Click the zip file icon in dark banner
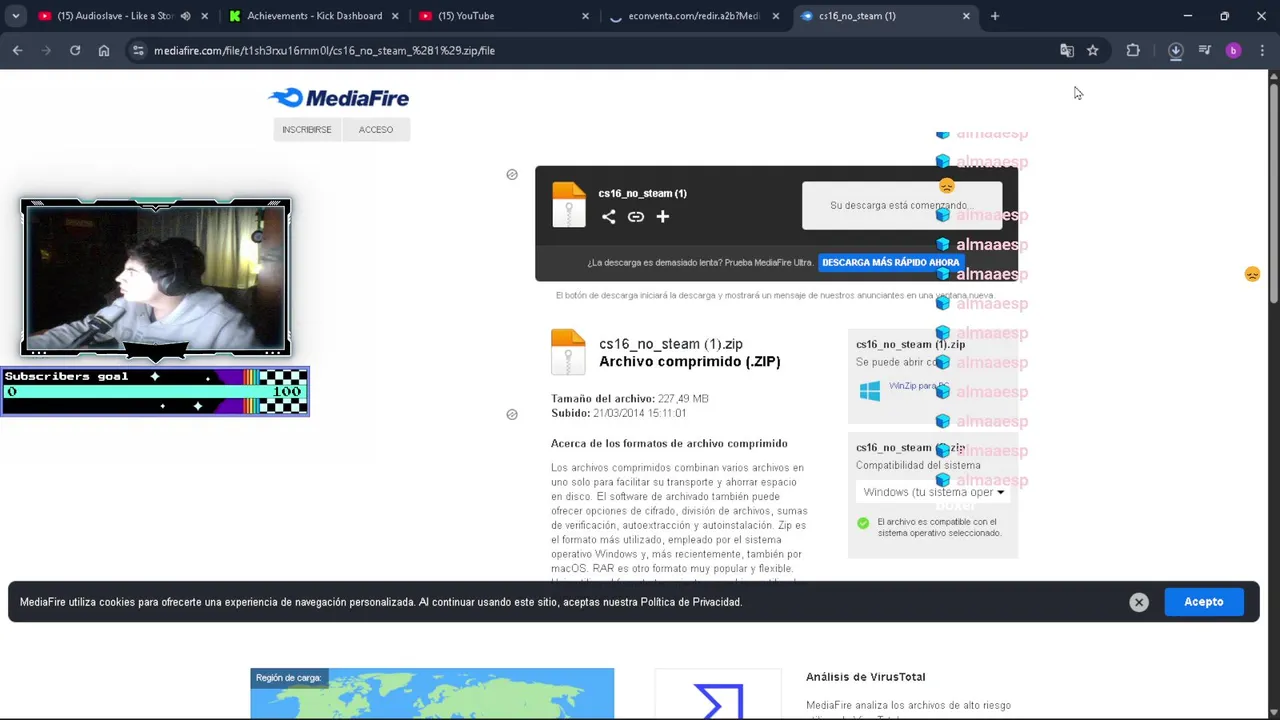 (569, 205)
